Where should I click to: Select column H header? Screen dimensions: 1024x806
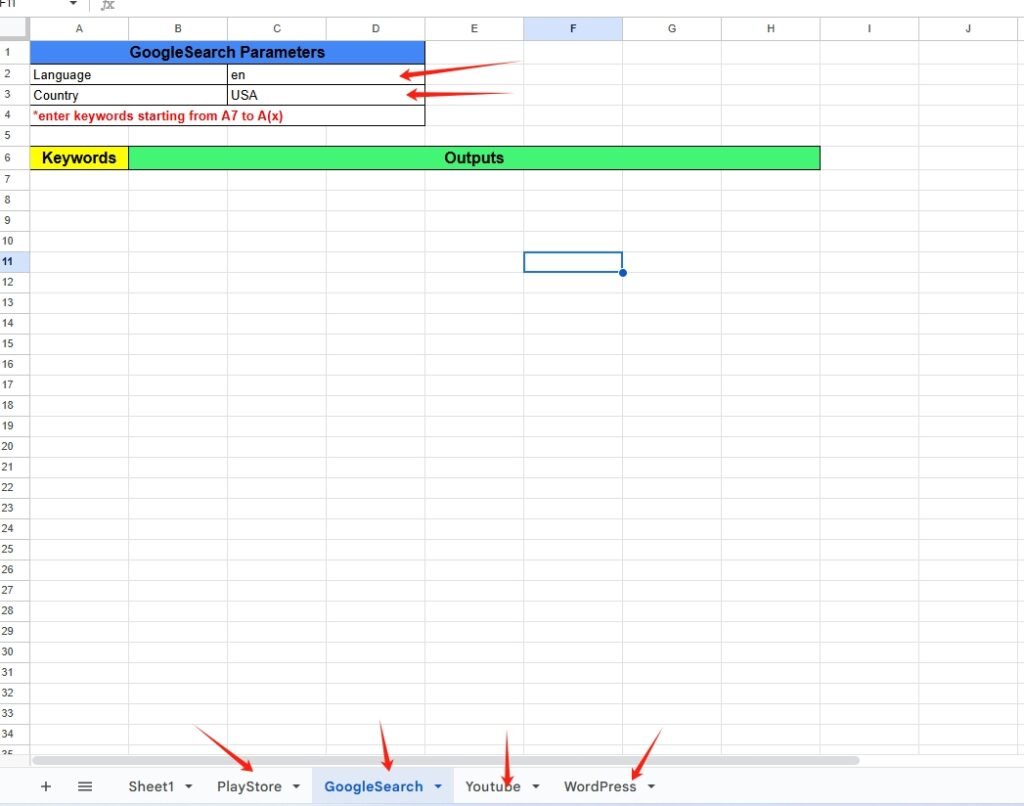771,29
